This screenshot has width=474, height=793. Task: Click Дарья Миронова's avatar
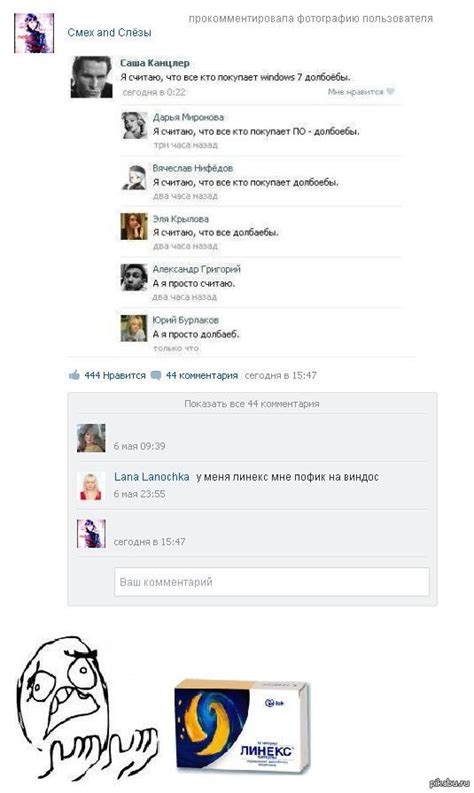134,125
